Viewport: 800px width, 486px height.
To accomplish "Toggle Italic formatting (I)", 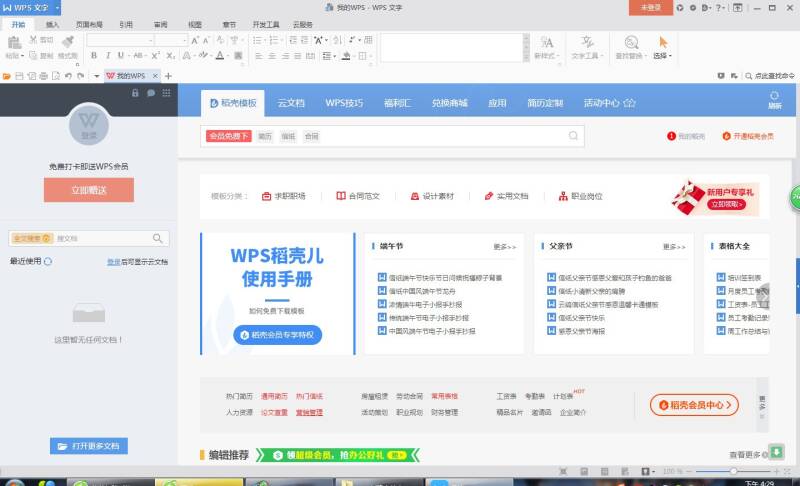I will click(x=108, y=55).
